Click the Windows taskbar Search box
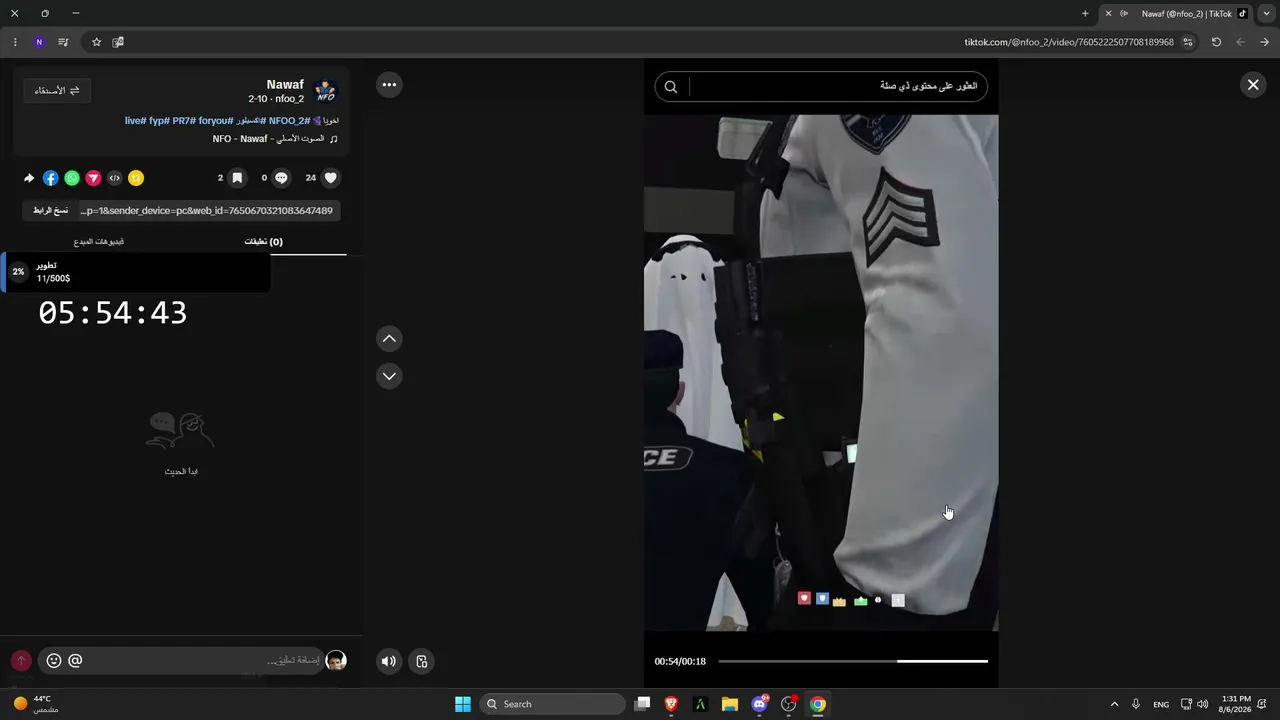This screenshot has height=720, width=1280. [553, 704]
